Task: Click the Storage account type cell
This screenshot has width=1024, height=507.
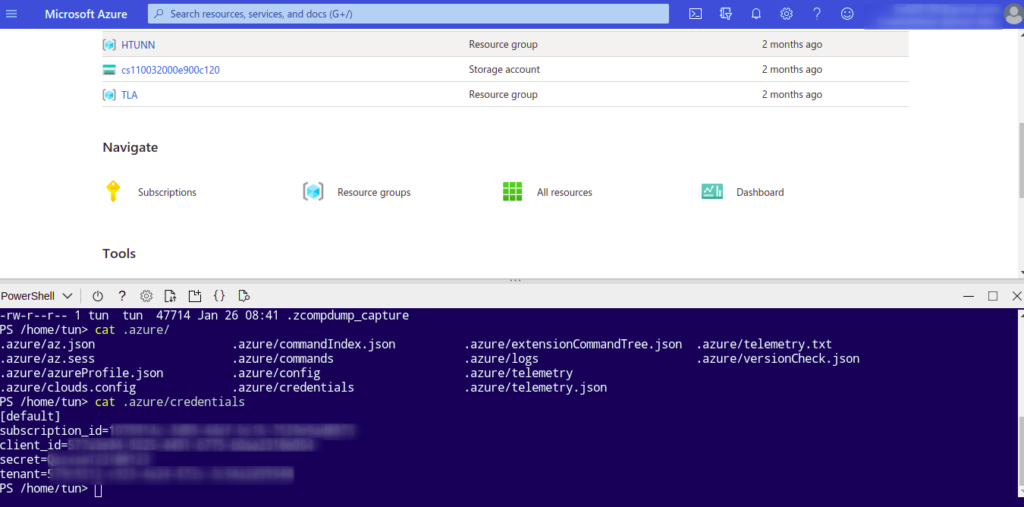Action: [504, 69]
